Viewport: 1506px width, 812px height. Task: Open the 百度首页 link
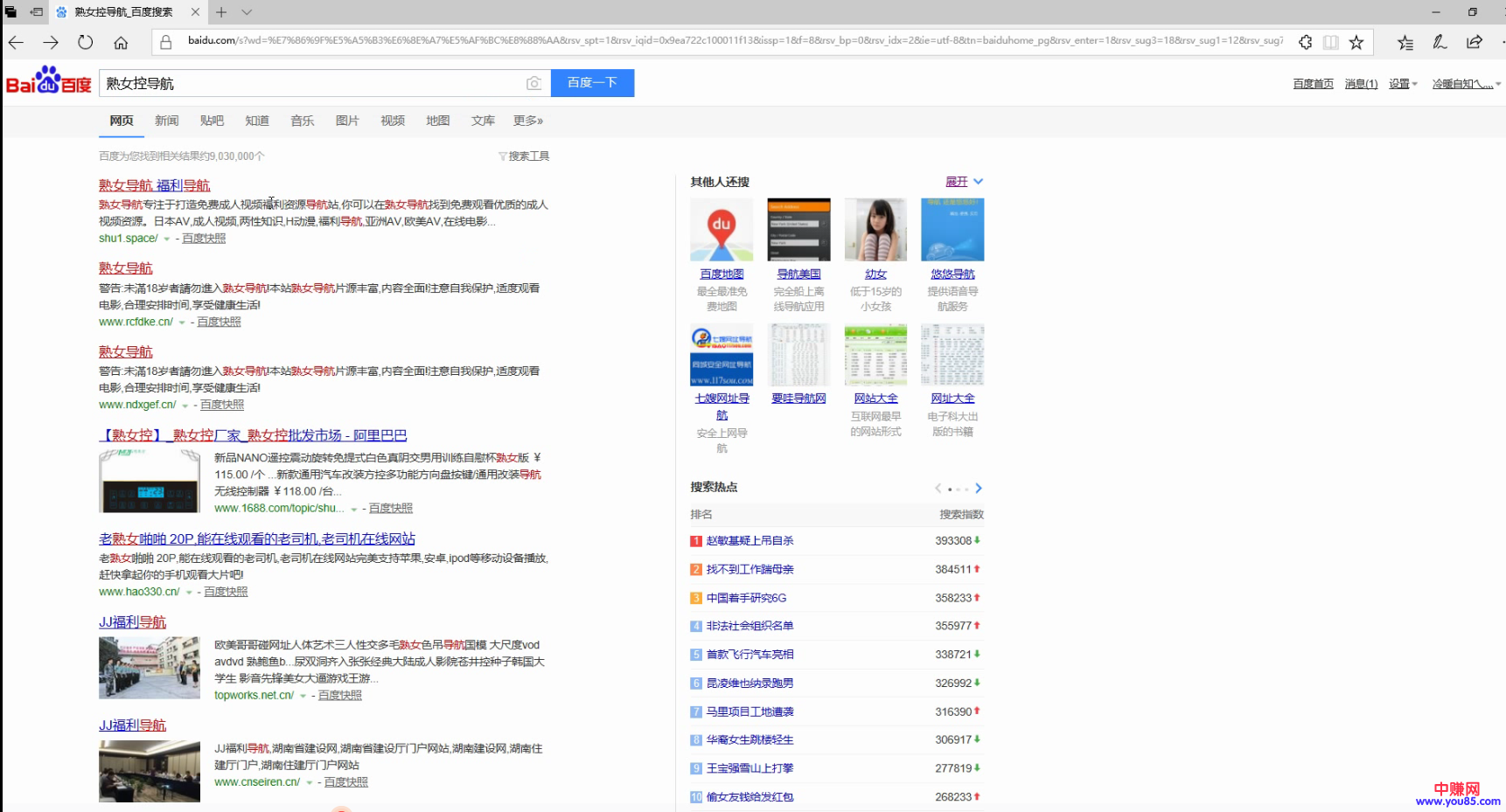point(1313,84)
